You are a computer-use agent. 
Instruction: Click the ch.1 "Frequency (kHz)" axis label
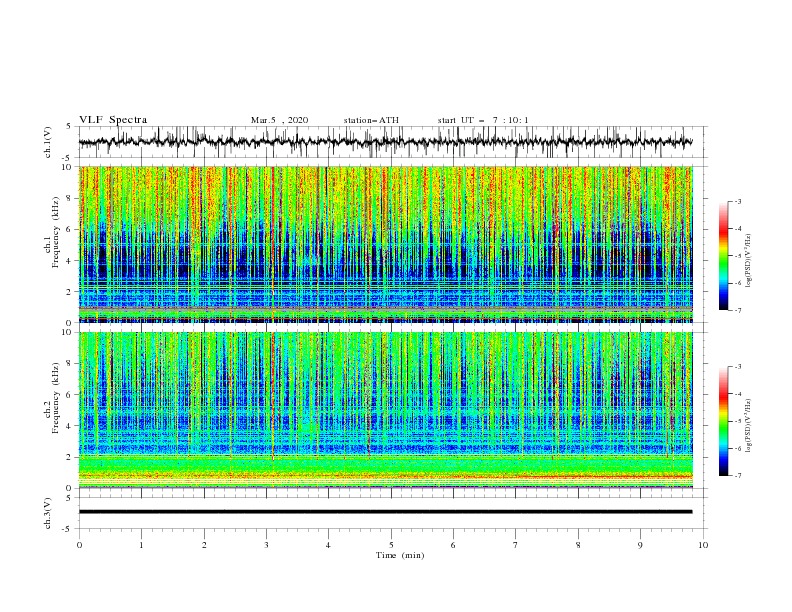pyautogui.click(x=56, y=230)
